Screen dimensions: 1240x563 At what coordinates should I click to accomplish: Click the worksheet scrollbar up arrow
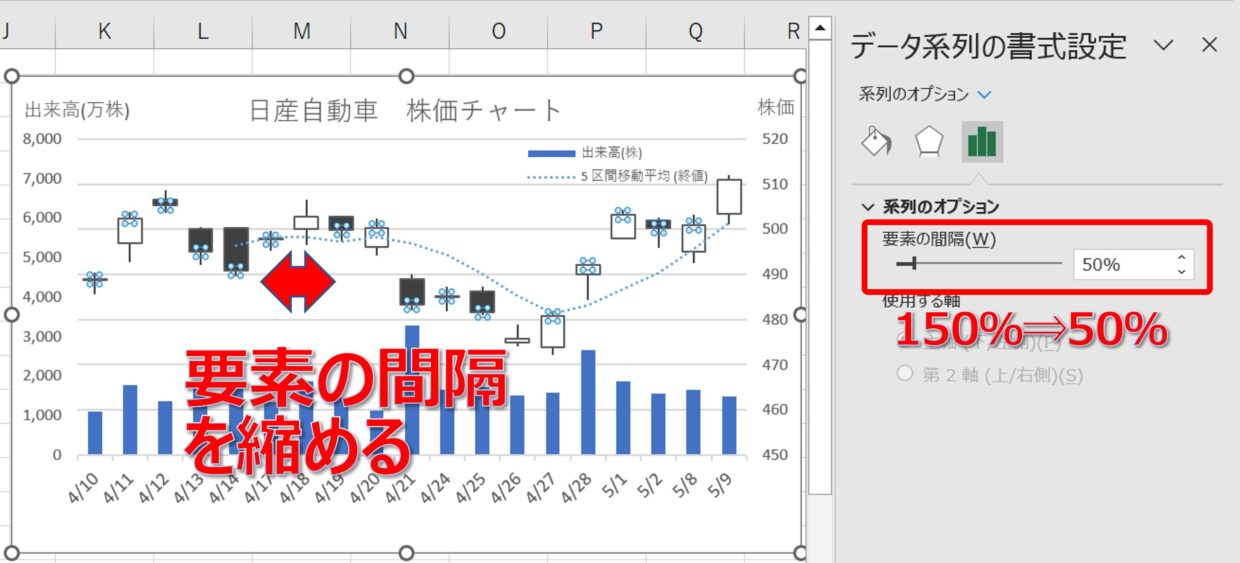click(x=820, y=28)
